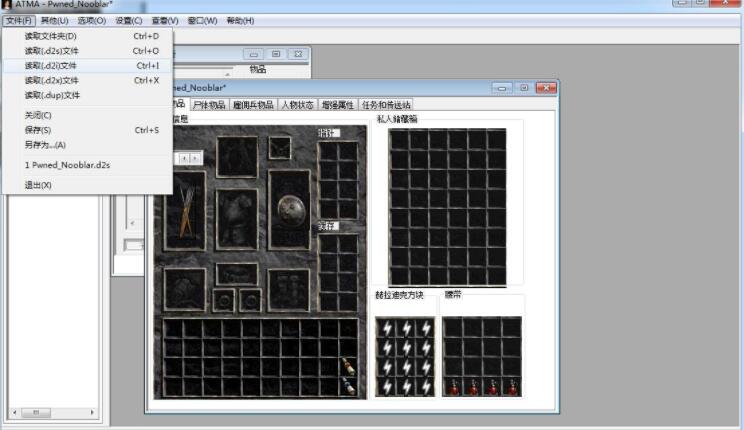Maximize the back window showing the 物品 column
This screenshot has width=744, height=430.
point(276,54)
